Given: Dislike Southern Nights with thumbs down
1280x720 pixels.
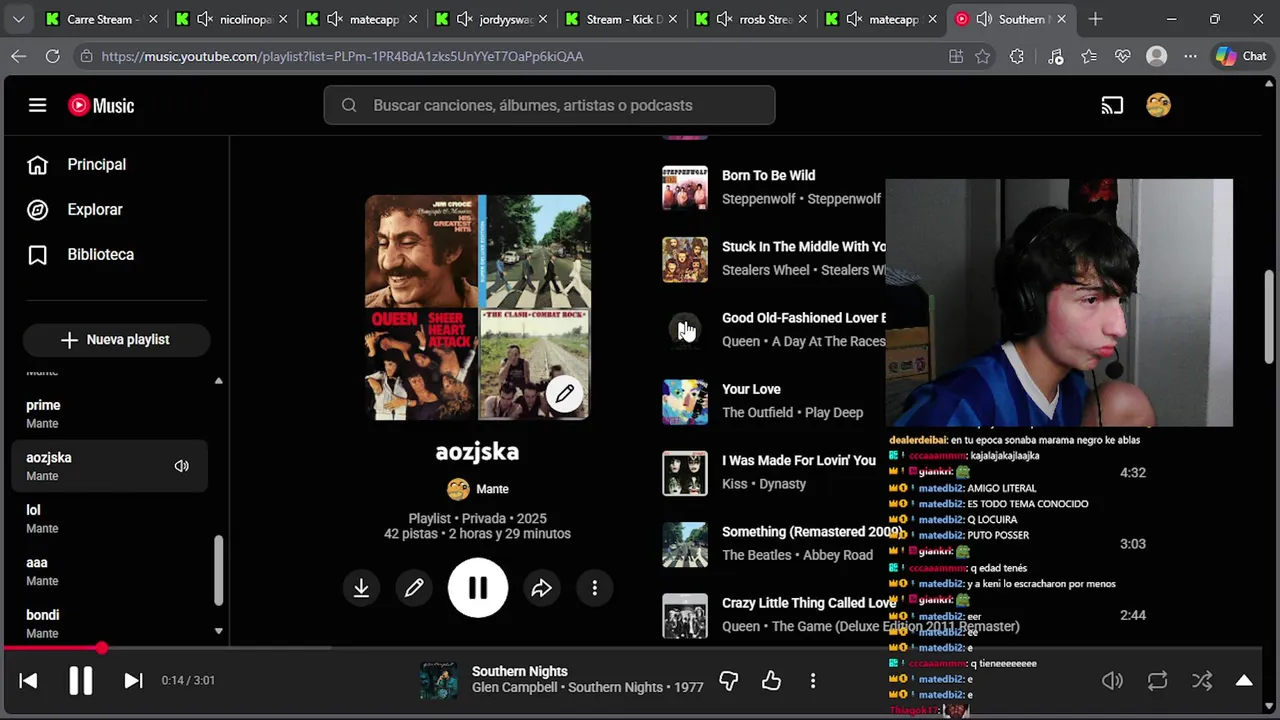Looking at the screenshot, I should tap(728, 681).
